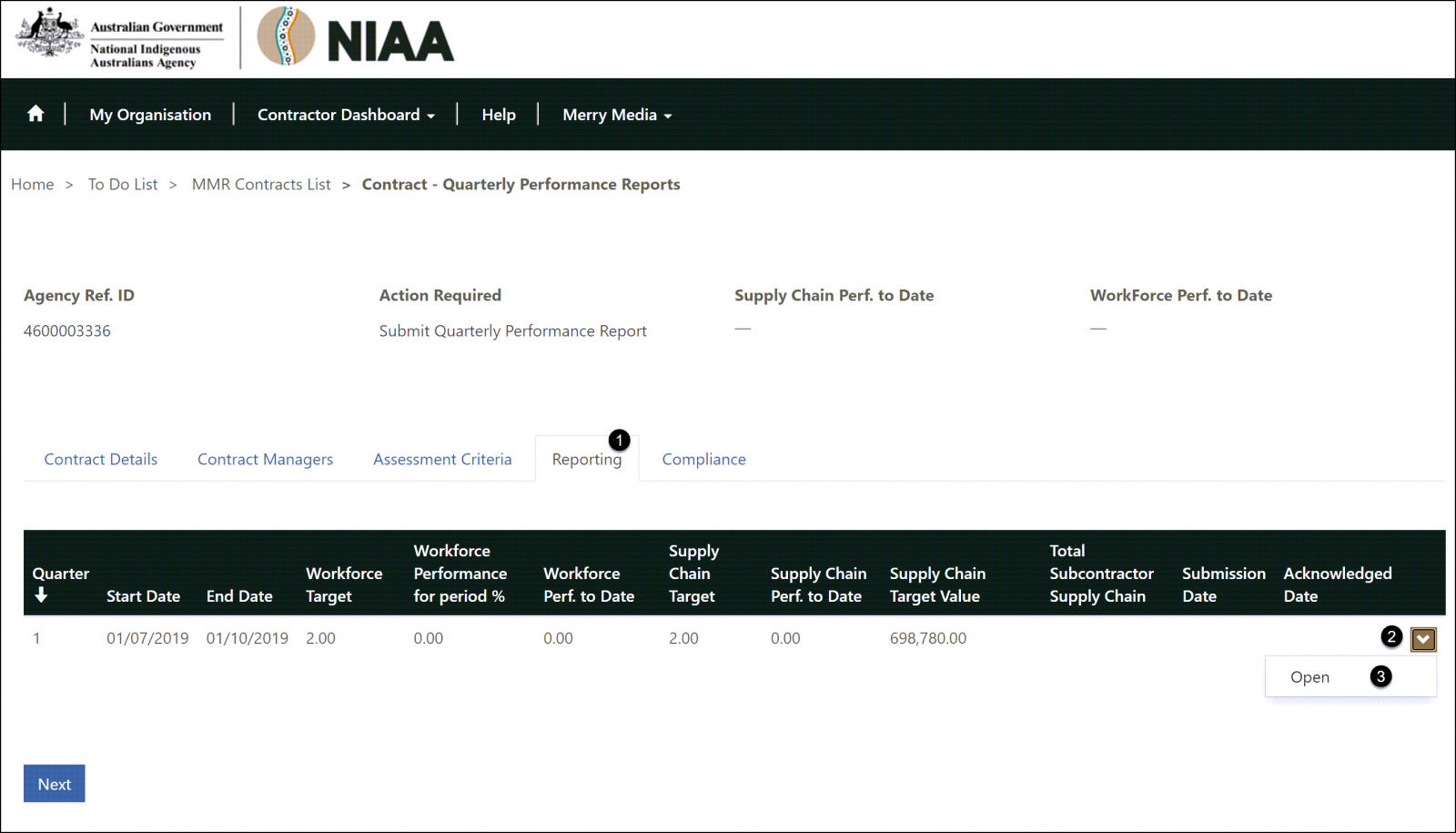This screenshot has width=1456, height=833.
Task: Click target value cell 698,780.00
Action: (x=928, y=639)
